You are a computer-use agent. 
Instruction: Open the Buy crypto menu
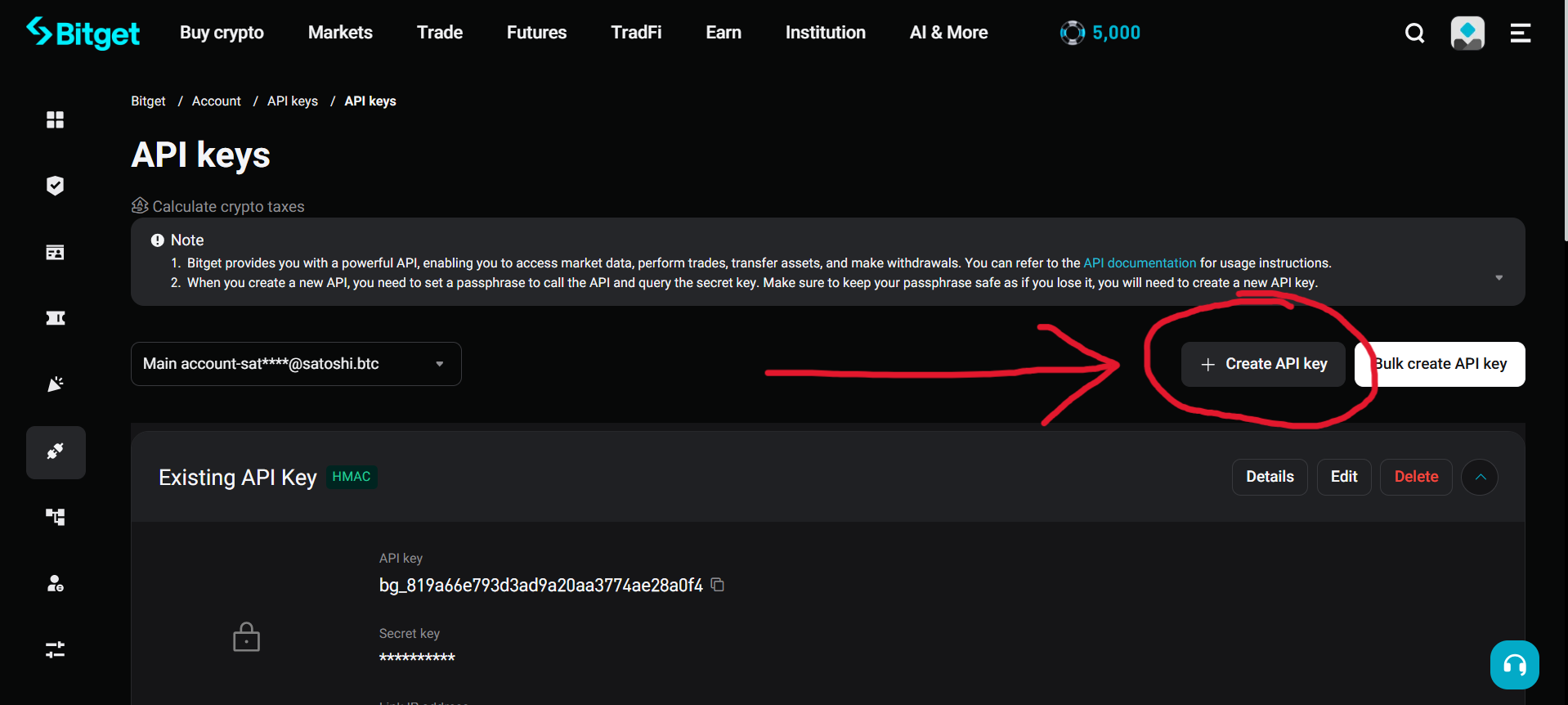[222, 33]
